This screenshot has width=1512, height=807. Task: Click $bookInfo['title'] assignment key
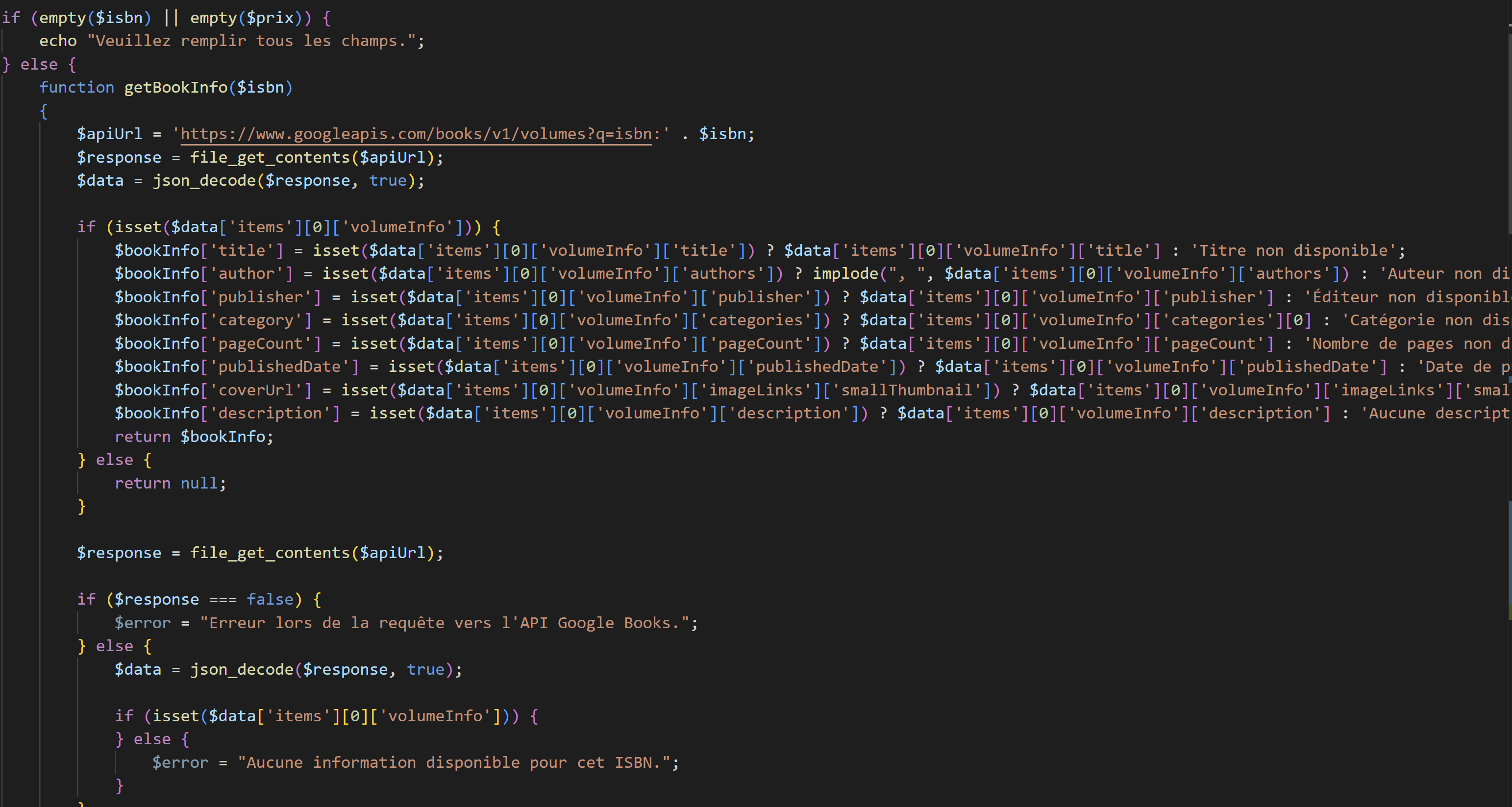[x=199, y=250]
